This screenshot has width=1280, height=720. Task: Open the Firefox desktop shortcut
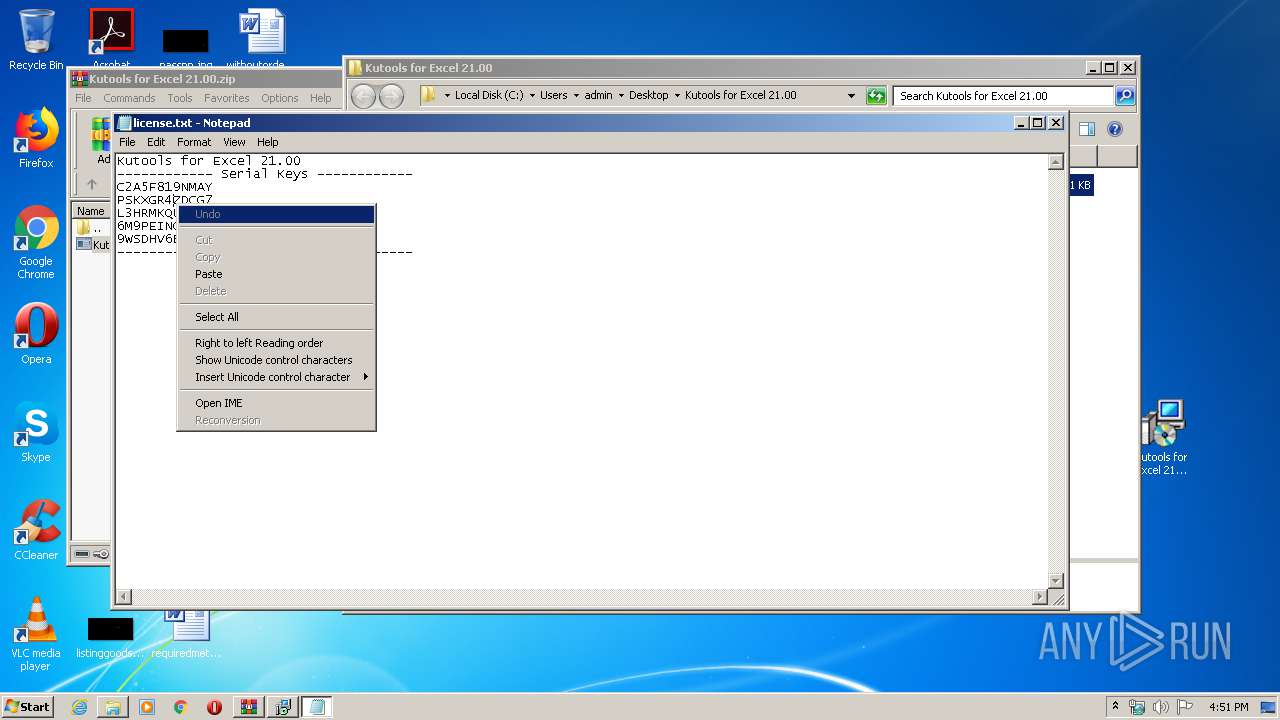point(36,138)
